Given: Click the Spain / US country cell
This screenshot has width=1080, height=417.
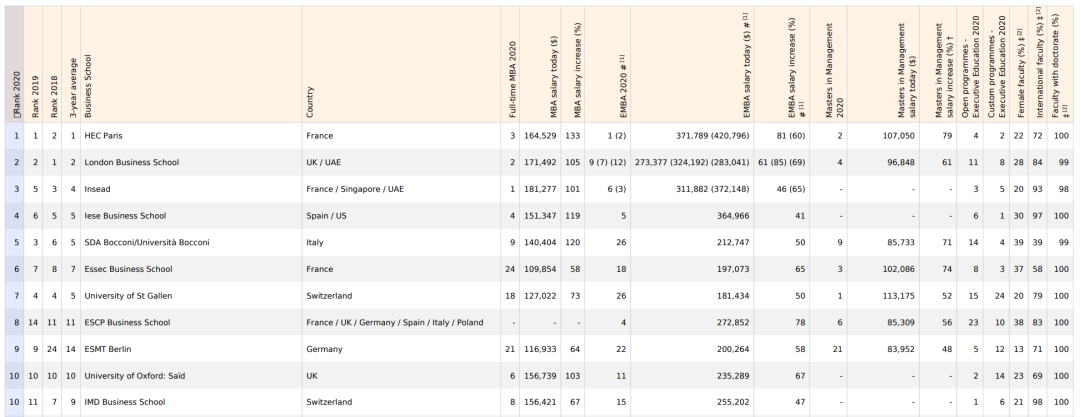Looking at the screenshot, I should coord(401,216).
